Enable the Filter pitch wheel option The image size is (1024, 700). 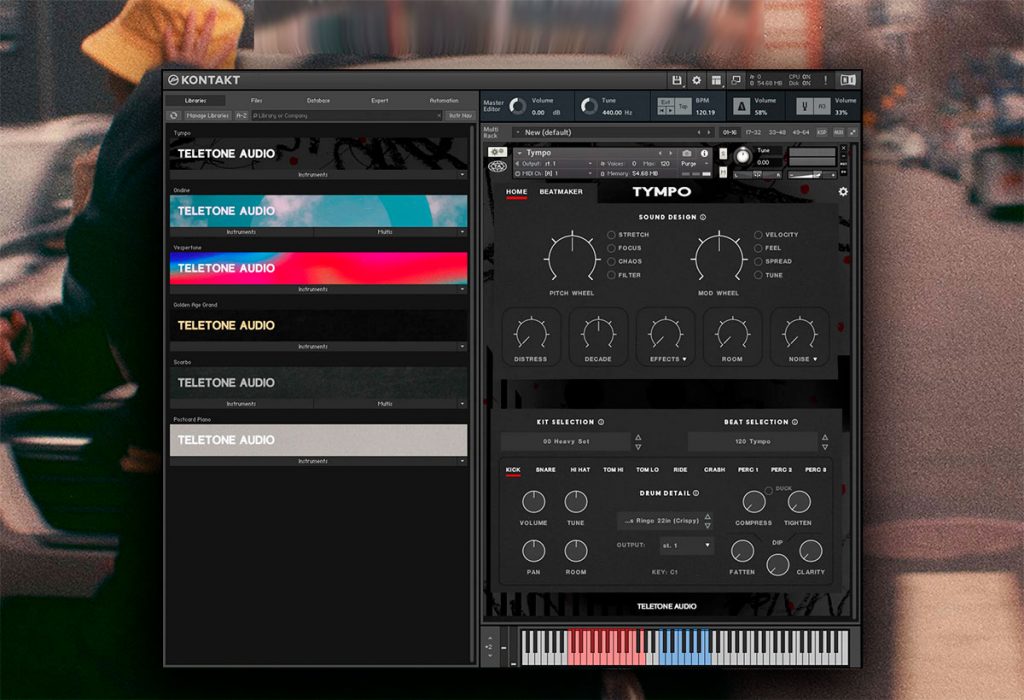611,275
